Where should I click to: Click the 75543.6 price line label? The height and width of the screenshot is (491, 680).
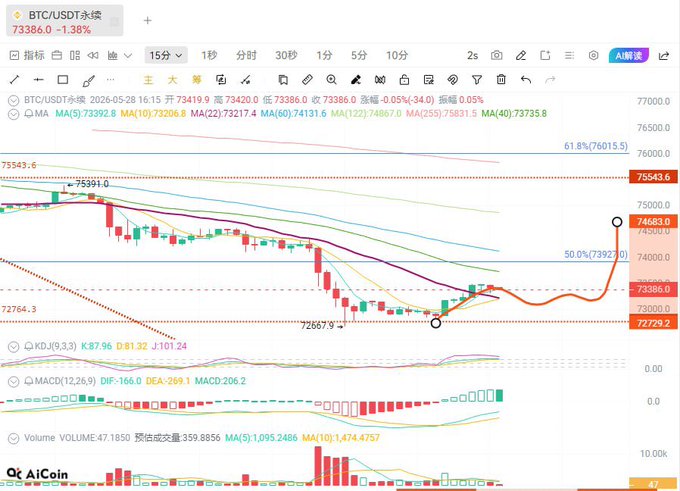[653, 177]
